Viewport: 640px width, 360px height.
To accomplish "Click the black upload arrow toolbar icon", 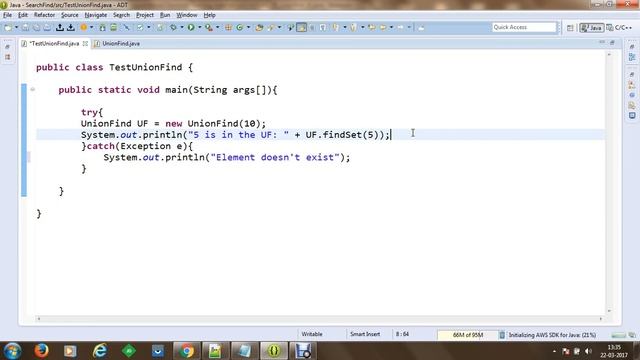I will [60, 27].
